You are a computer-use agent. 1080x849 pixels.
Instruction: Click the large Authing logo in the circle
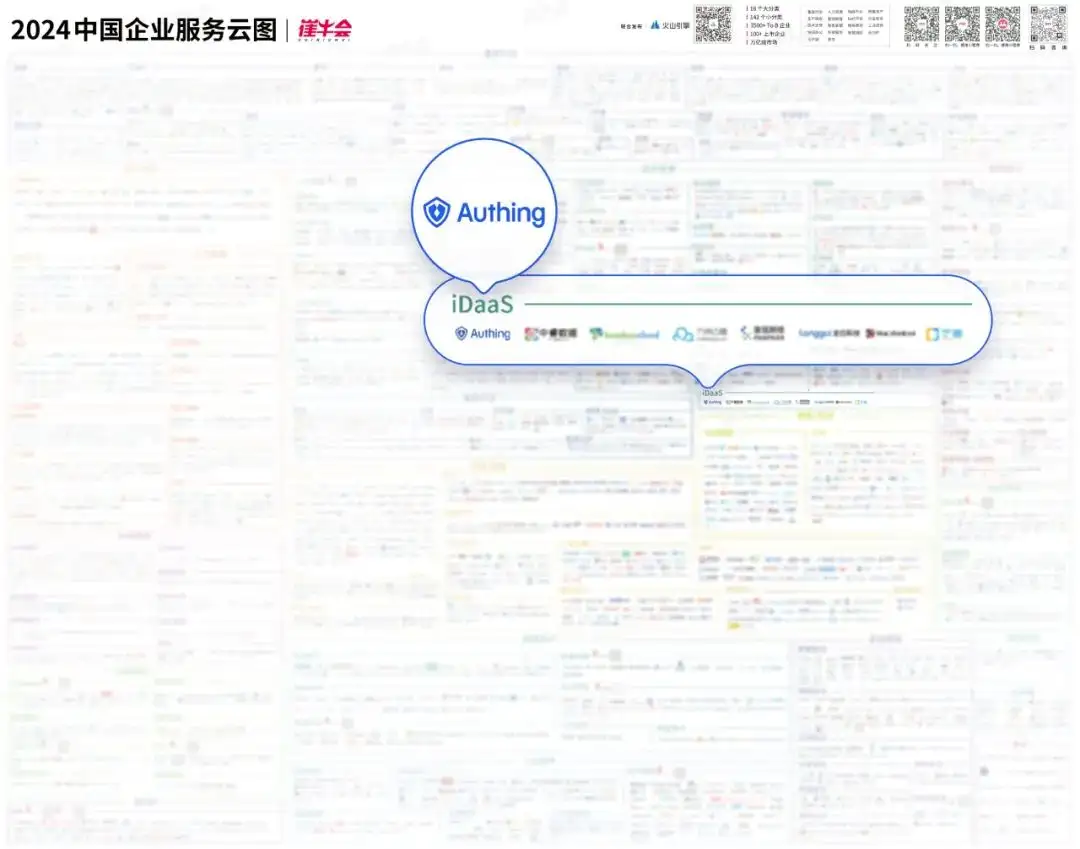[x=484, y=213]
